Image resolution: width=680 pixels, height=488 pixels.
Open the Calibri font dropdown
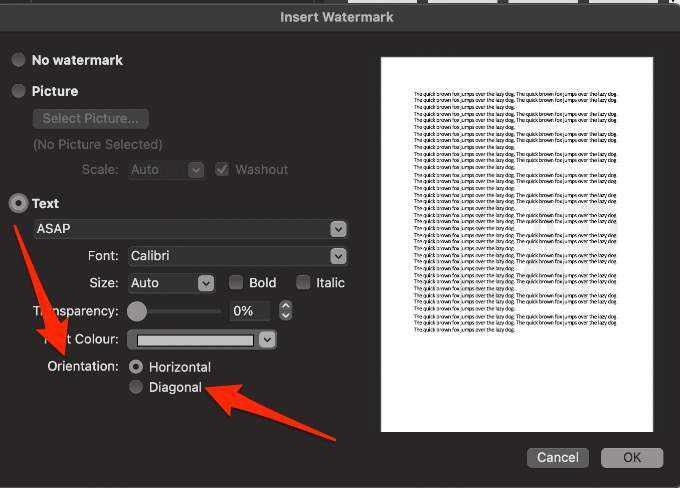pos(338,256)
